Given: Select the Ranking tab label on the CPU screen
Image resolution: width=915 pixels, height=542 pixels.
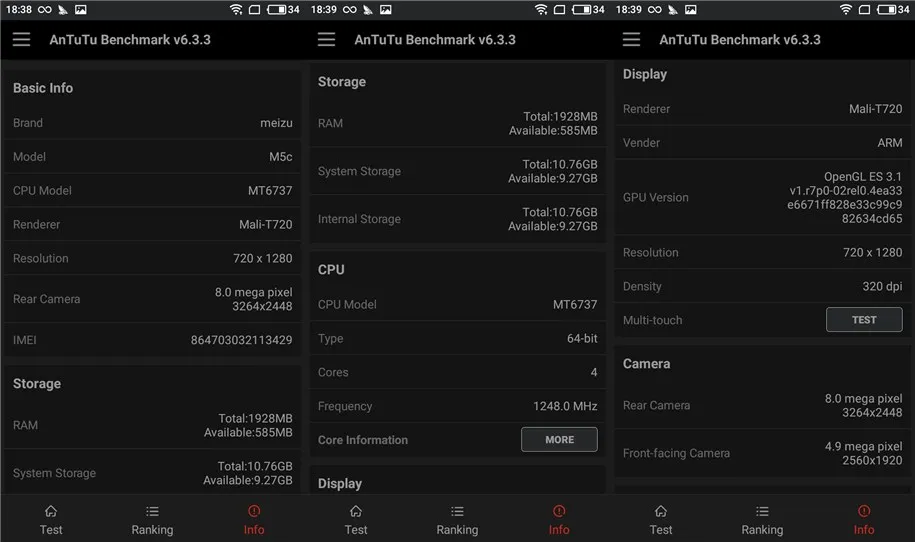Looking at the screenshot, I should [x=458, y=530].
